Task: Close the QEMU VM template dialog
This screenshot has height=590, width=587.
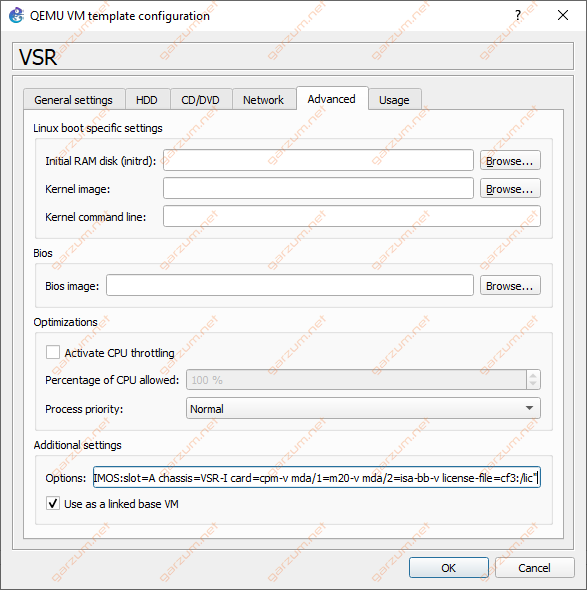Action: click(x=563, y=15)
